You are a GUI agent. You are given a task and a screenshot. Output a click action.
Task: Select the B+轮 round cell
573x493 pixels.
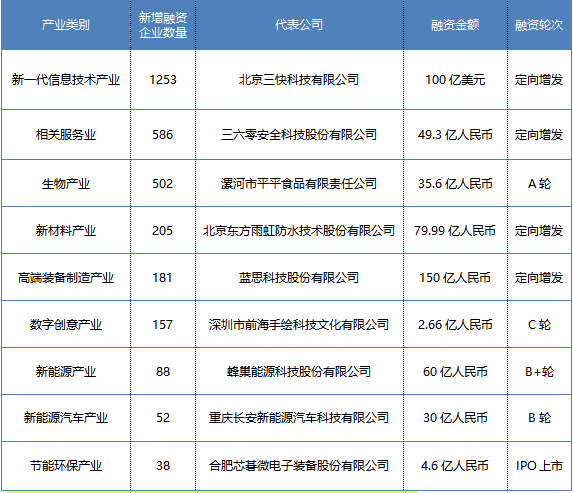coord(539,372)
